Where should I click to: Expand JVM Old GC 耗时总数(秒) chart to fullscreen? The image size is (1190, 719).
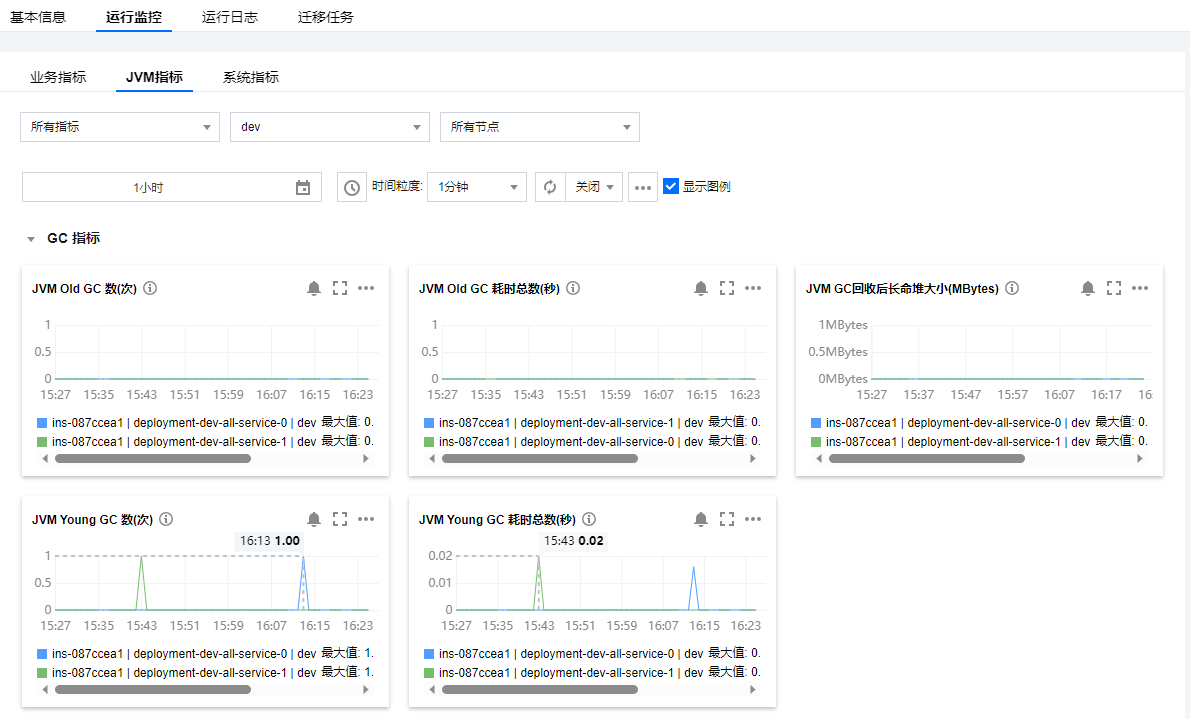727,288
